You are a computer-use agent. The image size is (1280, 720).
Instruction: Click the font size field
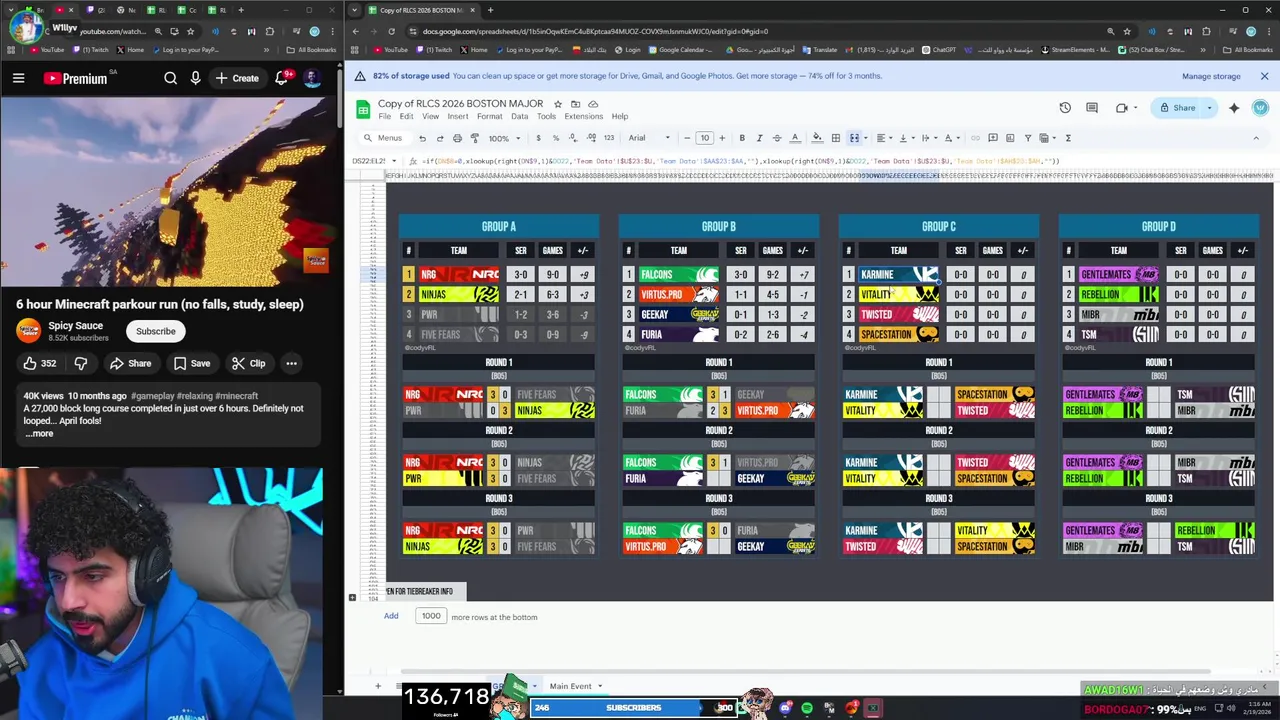(704, 138)
